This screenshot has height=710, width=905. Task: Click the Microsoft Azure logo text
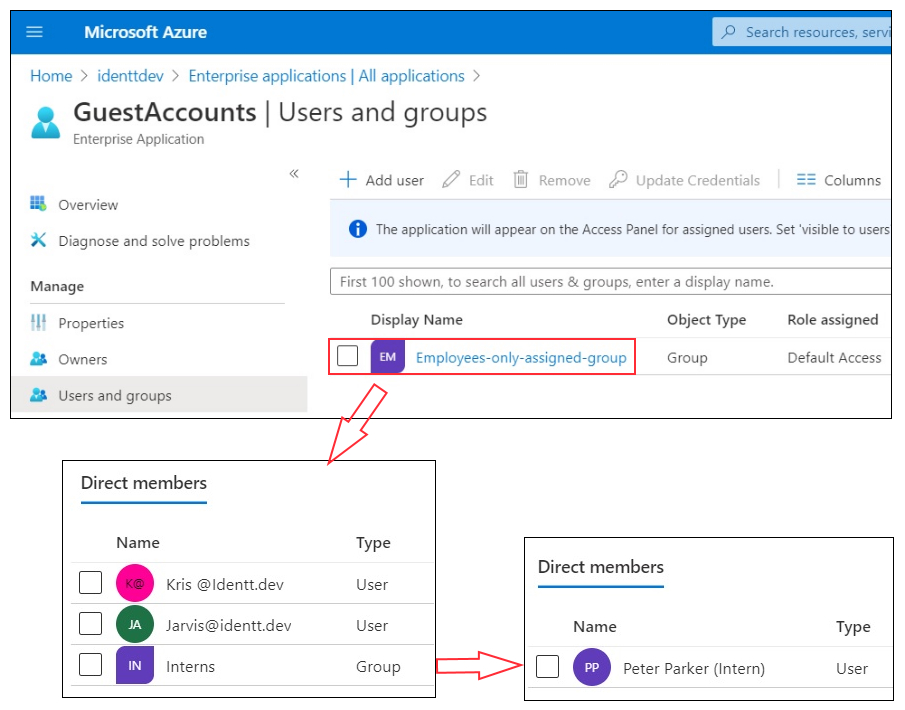point(145,32)
